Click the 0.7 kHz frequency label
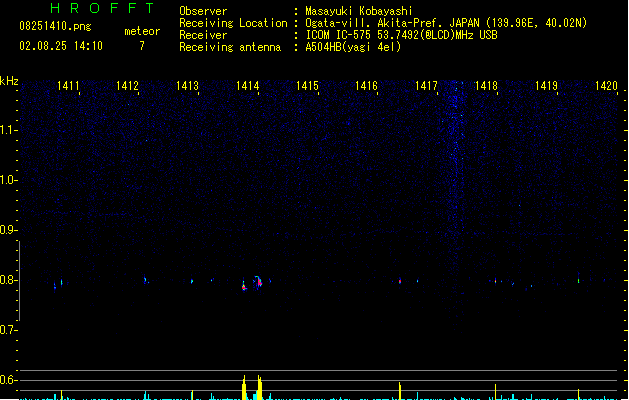The height and width of the screenshot is (400, 629). pos(8,330)
